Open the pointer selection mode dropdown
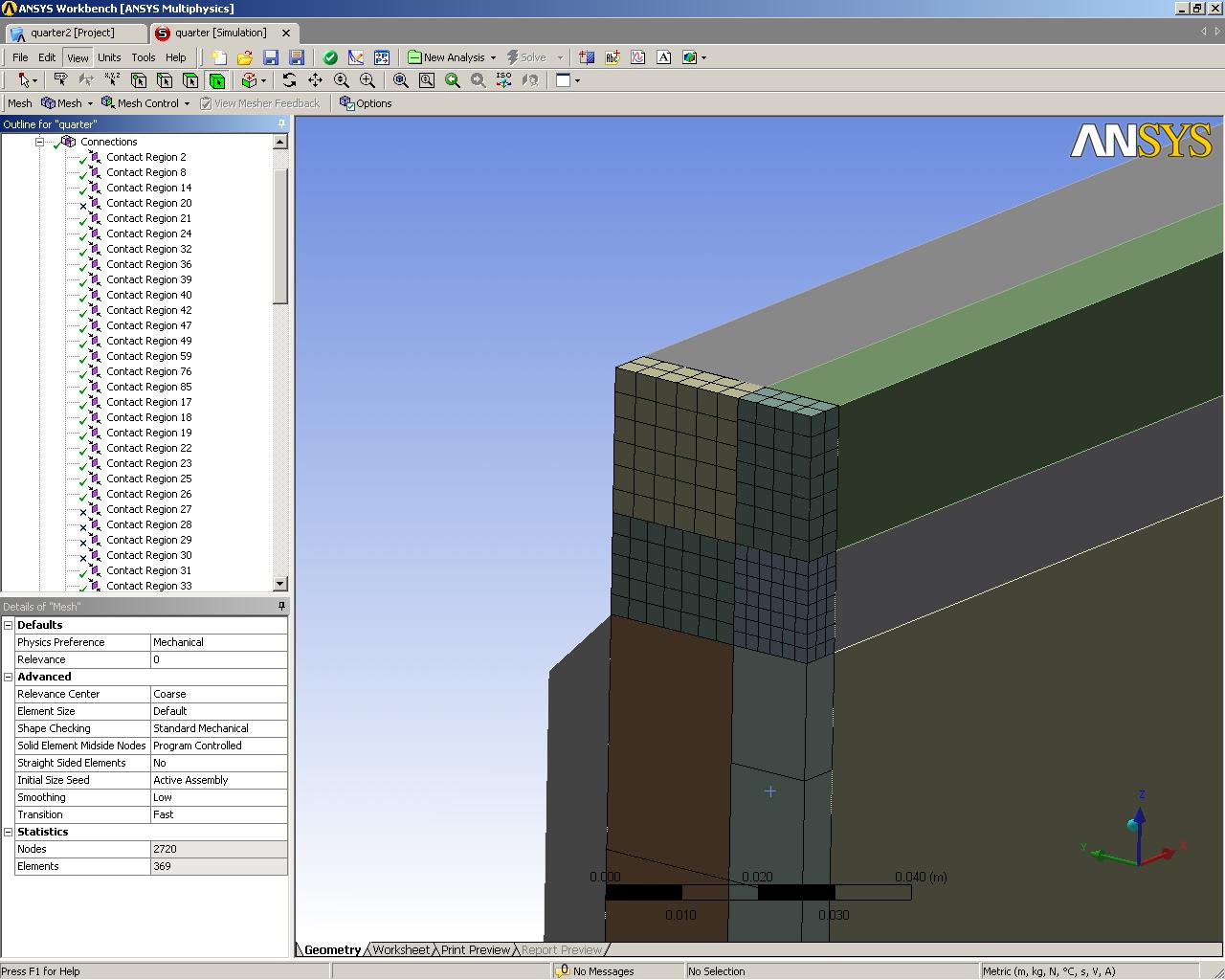Screen dimensions: 1225x980 coord(35,81)
